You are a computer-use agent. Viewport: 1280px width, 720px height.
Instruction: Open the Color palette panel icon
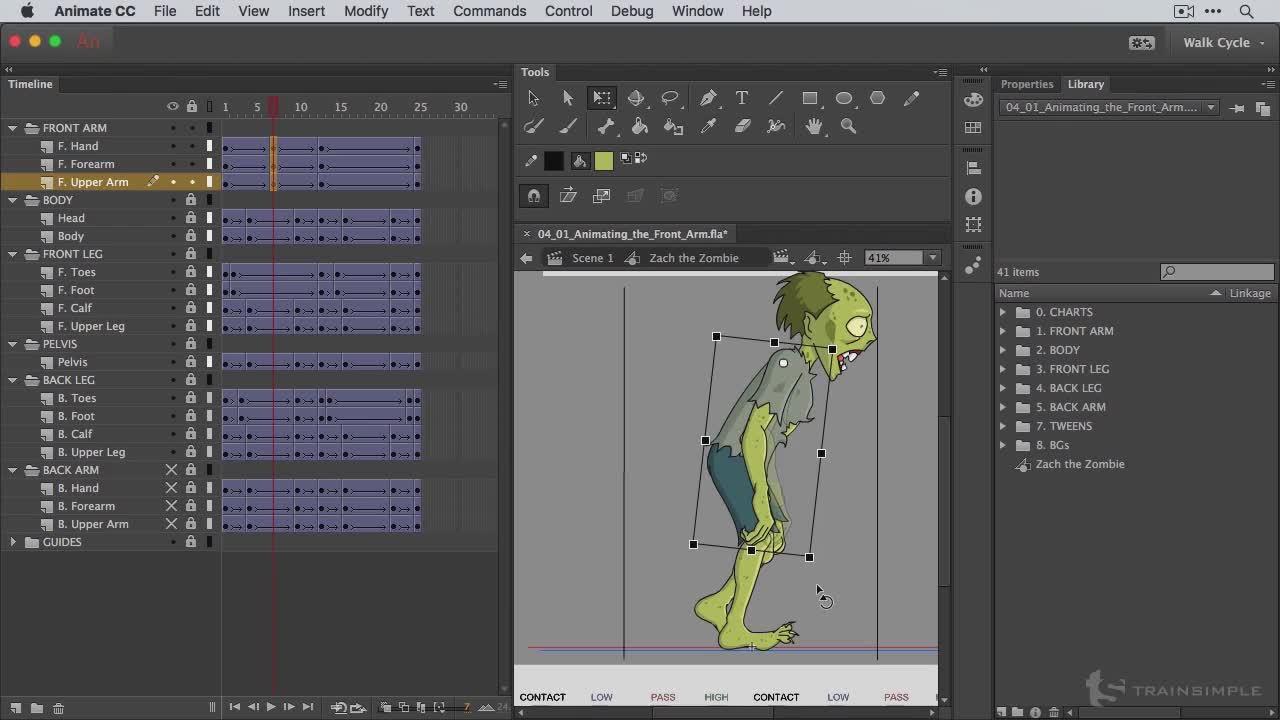click(x=973, y=99)
